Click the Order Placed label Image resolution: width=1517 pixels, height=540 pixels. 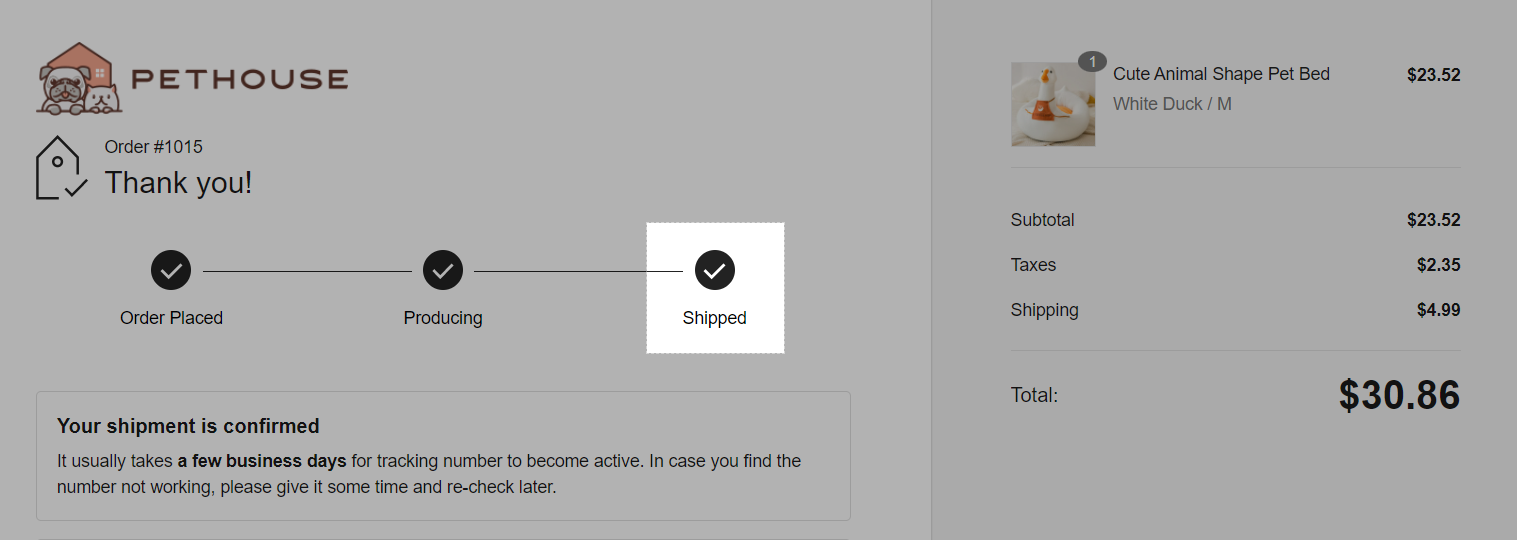(171, 318)
